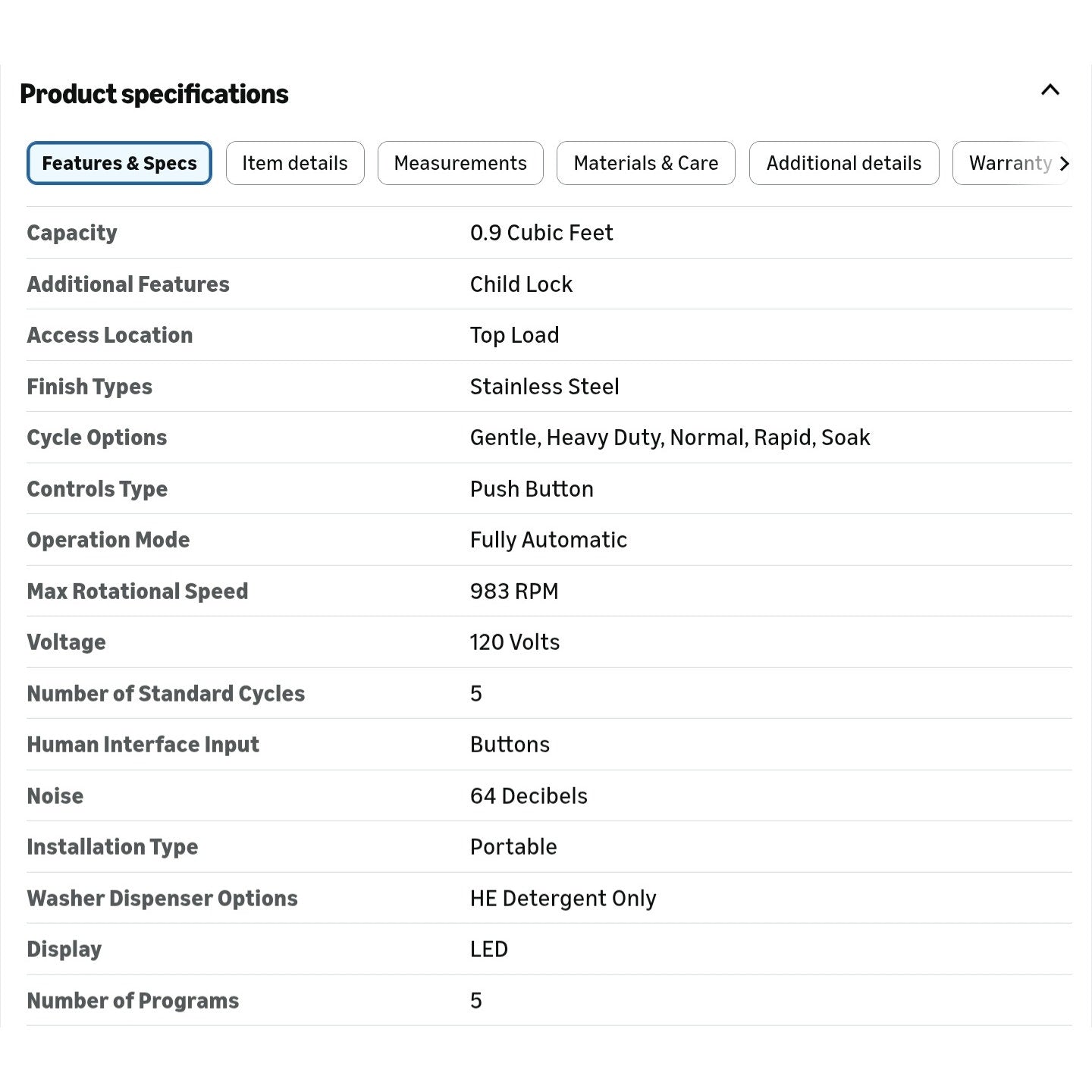Click the LED display value
1092x1092 pixels.
pyautogui.click(x=488, y=949)
